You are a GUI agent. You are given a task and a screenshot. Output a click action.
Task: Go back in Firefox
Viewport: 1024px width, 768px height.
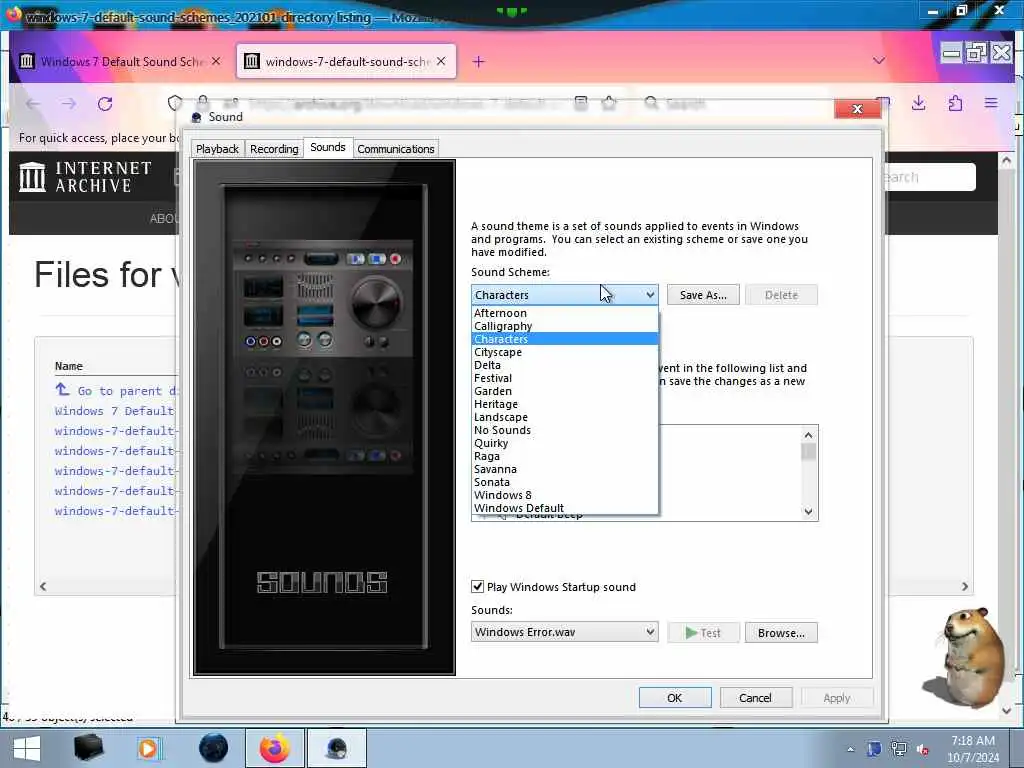pyautogui.click(x=33, y=104)
